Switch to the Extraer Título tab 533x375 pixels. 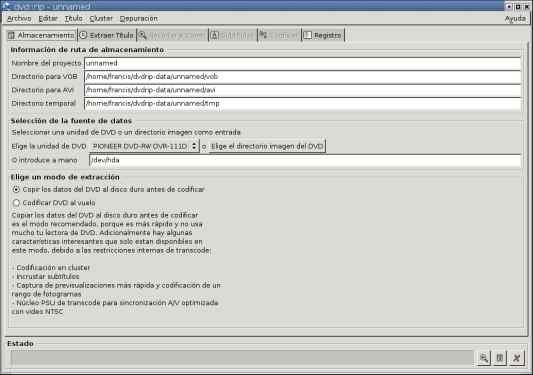tap(107, 35)
